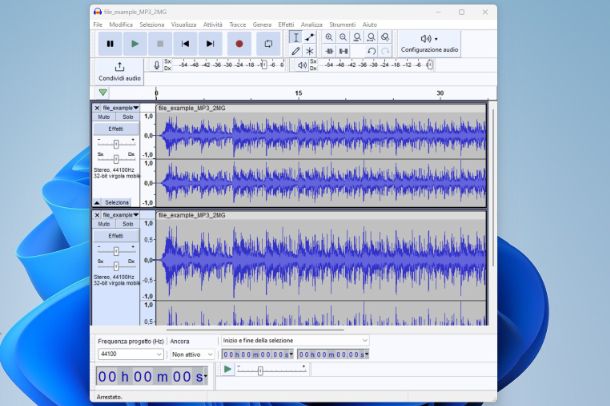This screenshot has width=610, height=406.
Task: Trim audio outside the selection
Action: 329,51
